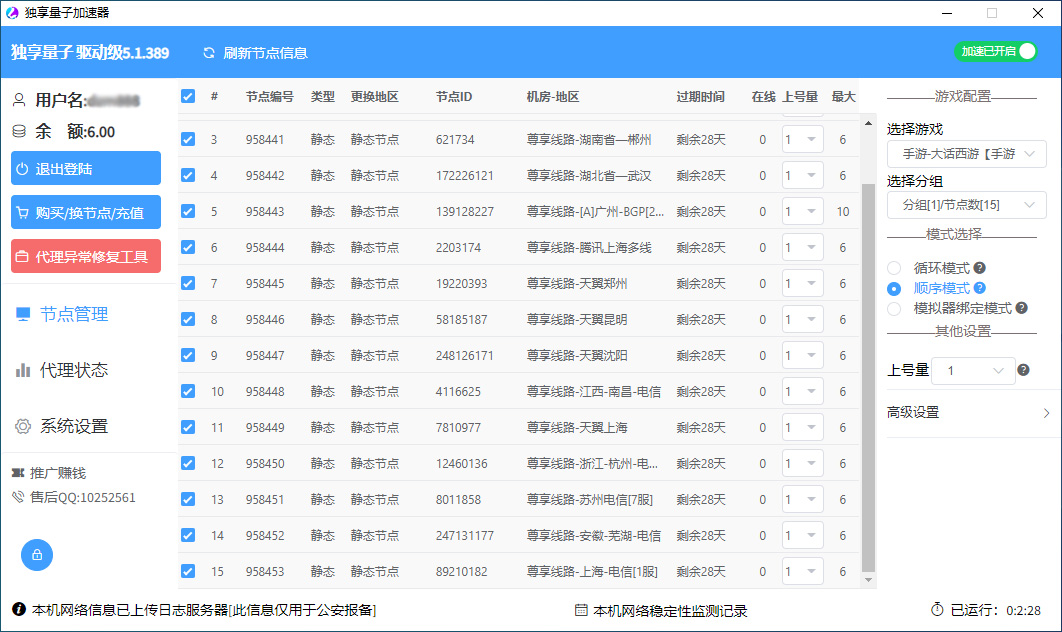
Task: Click the scrollbar up arrow
Action: pyautogui.click(x=868, y=123)
